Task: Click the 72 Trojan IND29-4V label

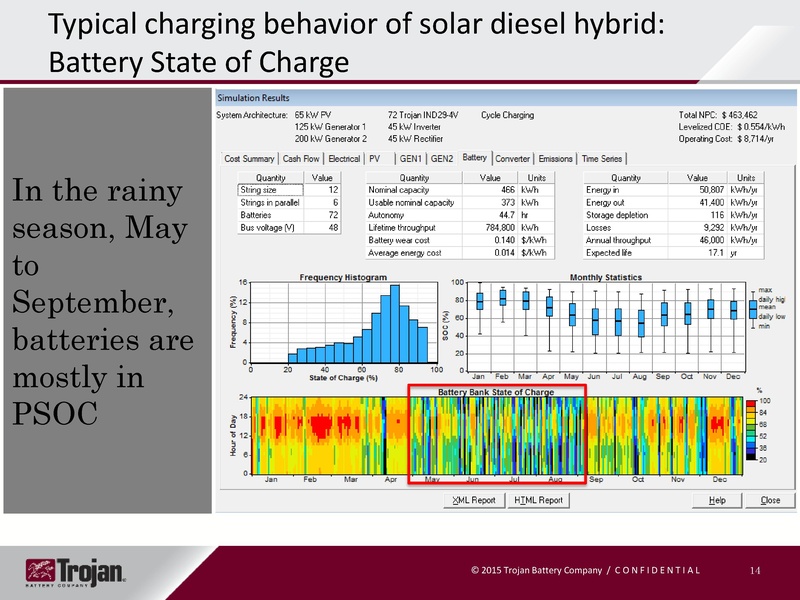Action: (423, 115)
